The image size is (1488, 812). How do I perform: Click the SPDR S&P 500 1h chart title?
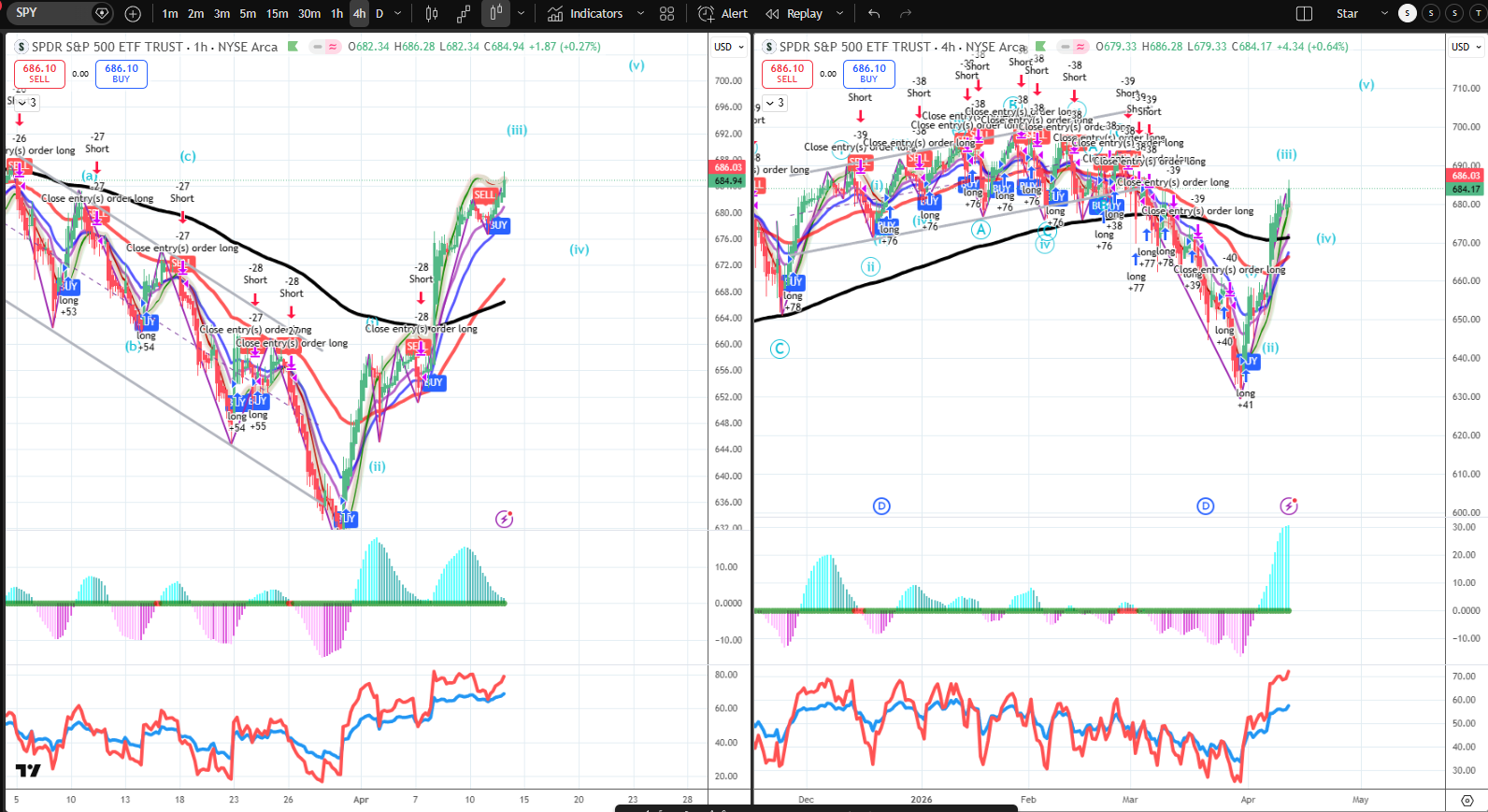coord(154,47)
